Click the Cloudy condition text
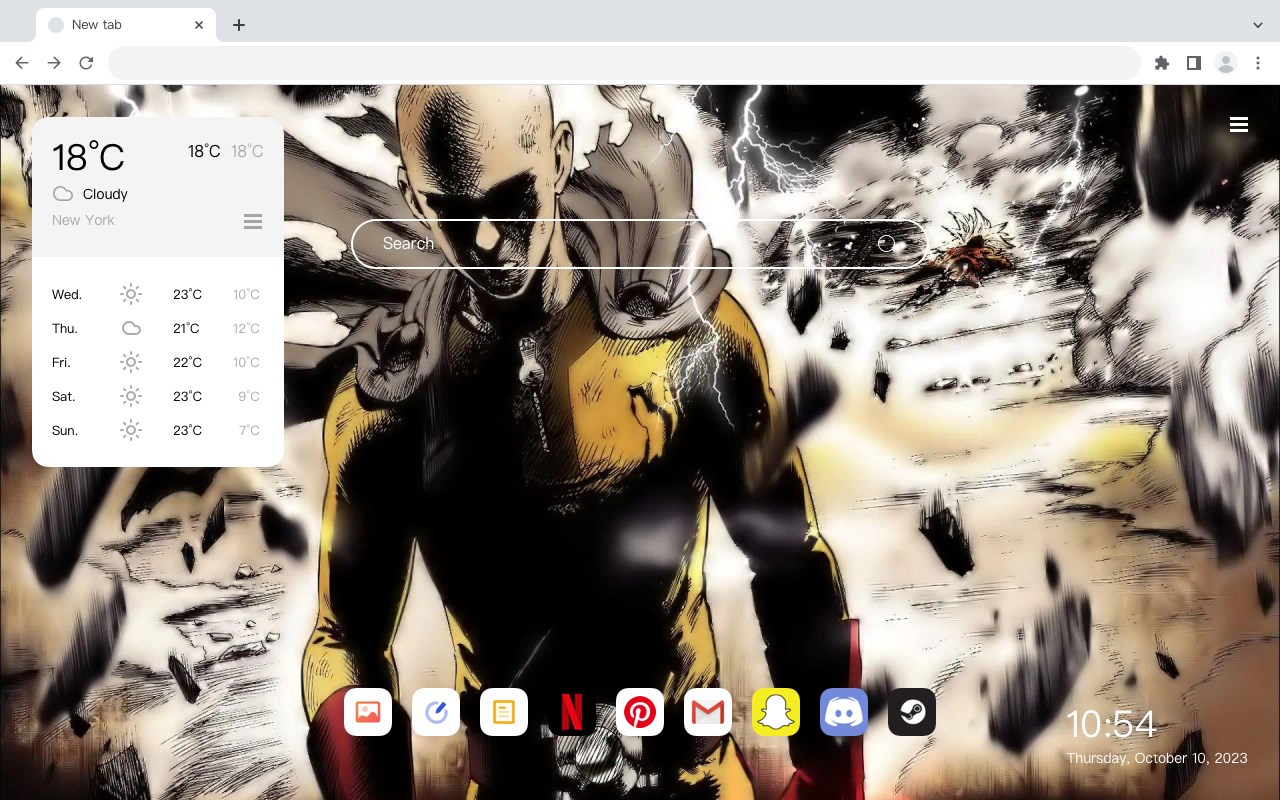 (x=105, y=194)
